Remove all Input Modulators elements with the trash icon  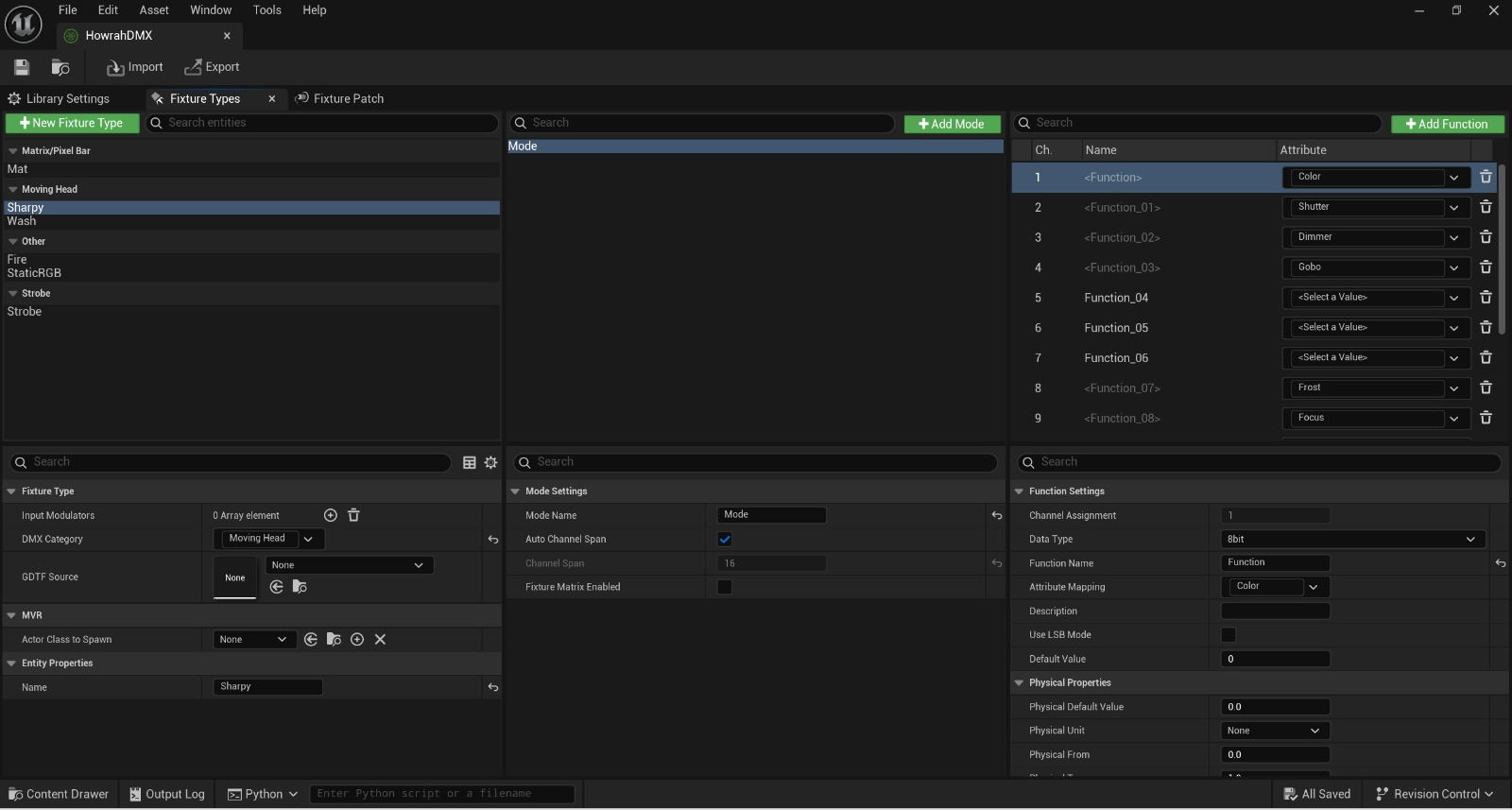pos(353,515)
